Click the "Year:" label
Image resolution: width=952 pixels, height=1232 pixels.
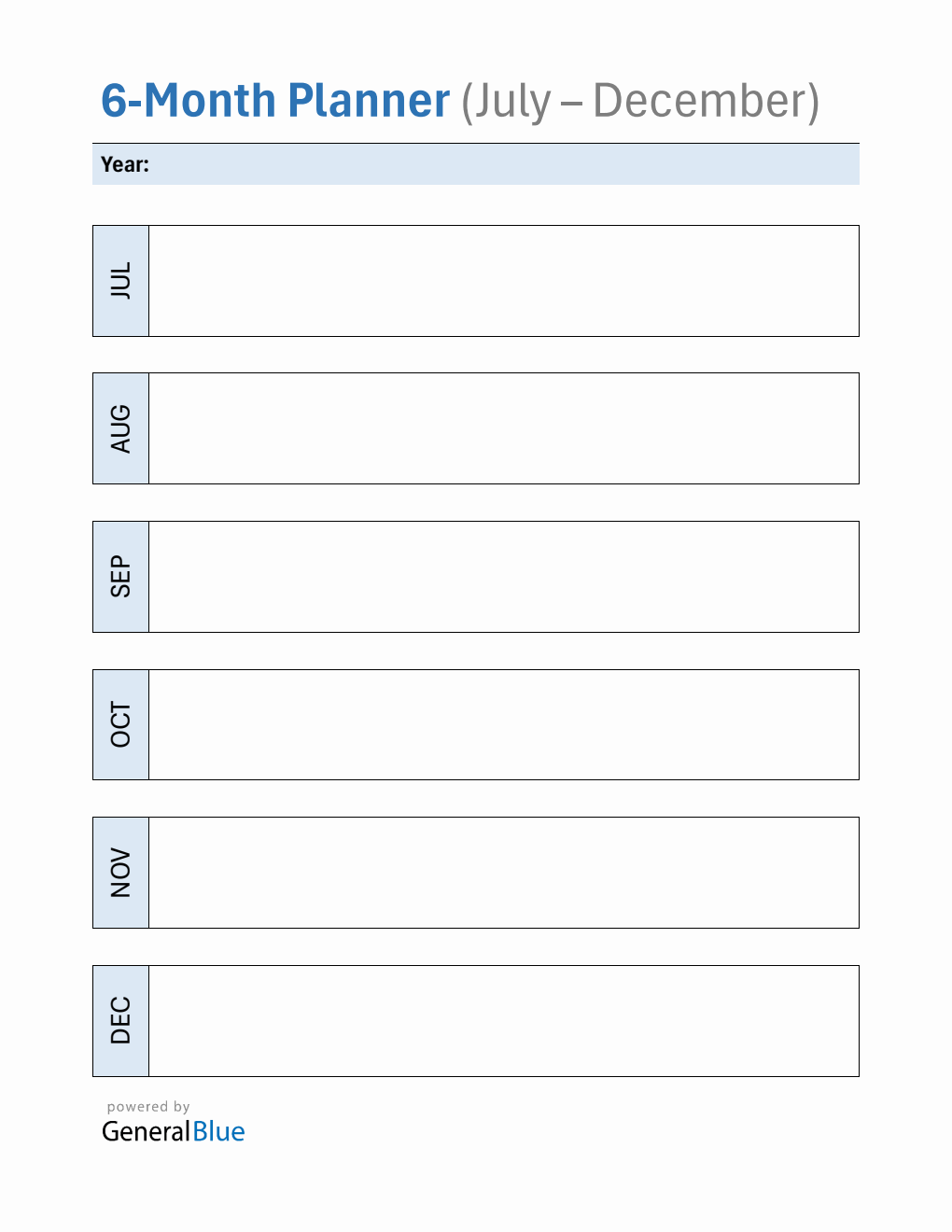(125, 164)
